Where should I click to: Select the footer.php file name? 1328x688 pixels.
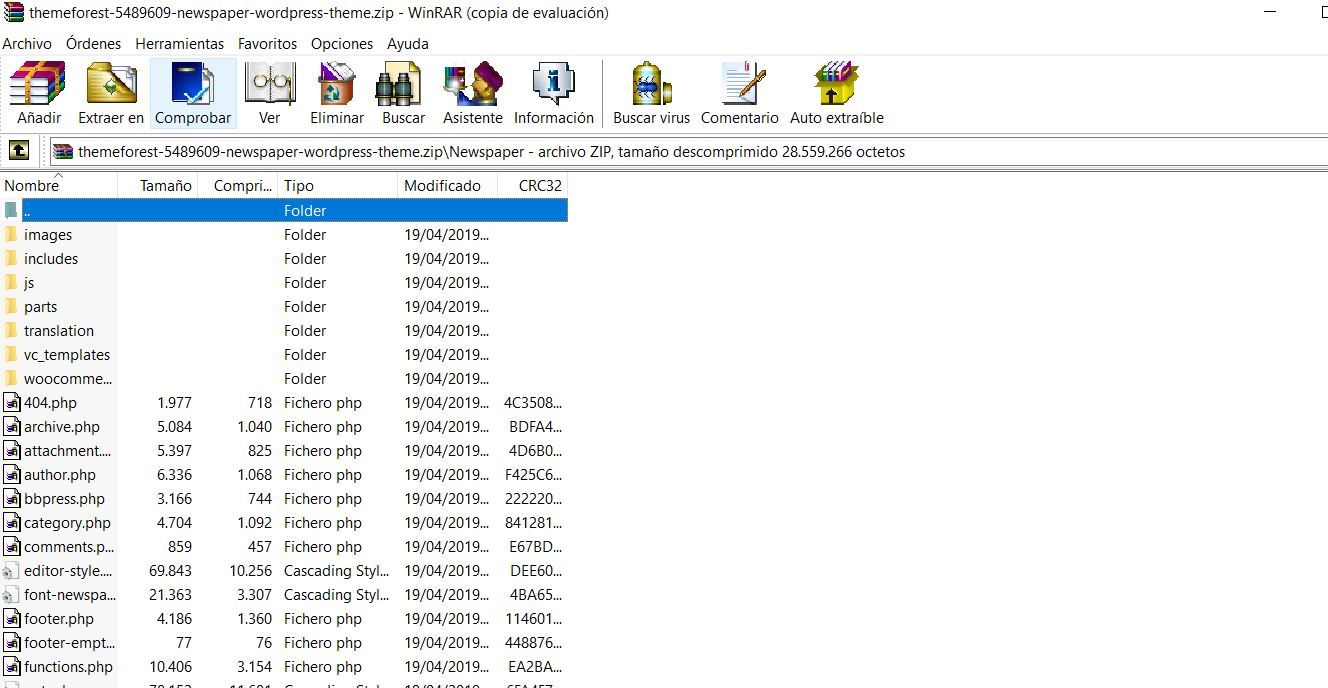(59, 619)
